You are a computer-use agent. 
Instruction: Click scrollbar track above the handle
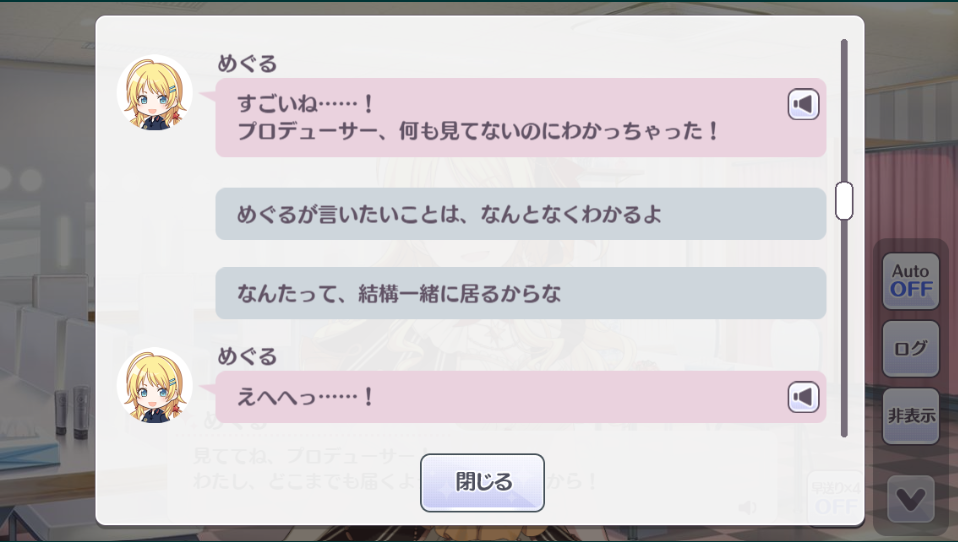(x=844, y=110)
